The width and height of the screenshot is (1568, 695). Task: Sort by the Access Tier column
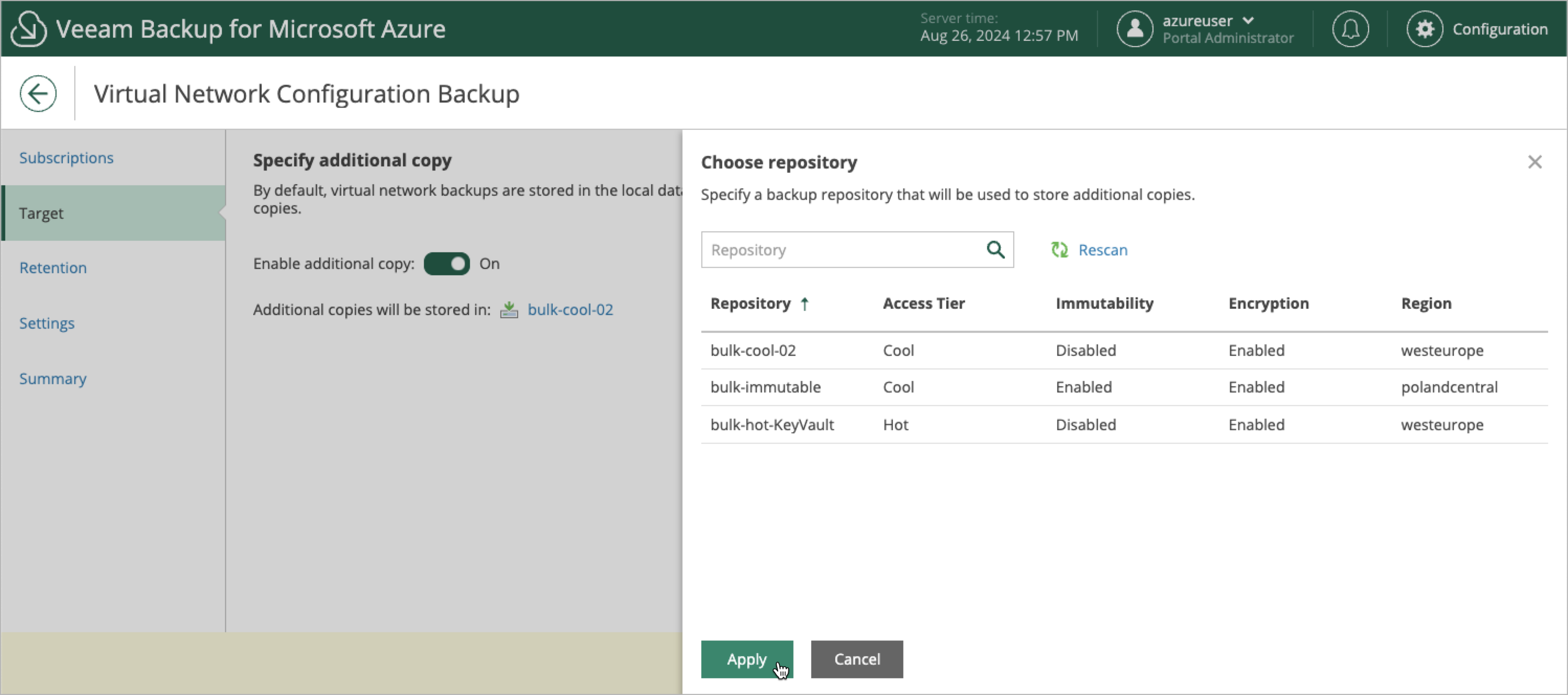click(x=923, y=304)
